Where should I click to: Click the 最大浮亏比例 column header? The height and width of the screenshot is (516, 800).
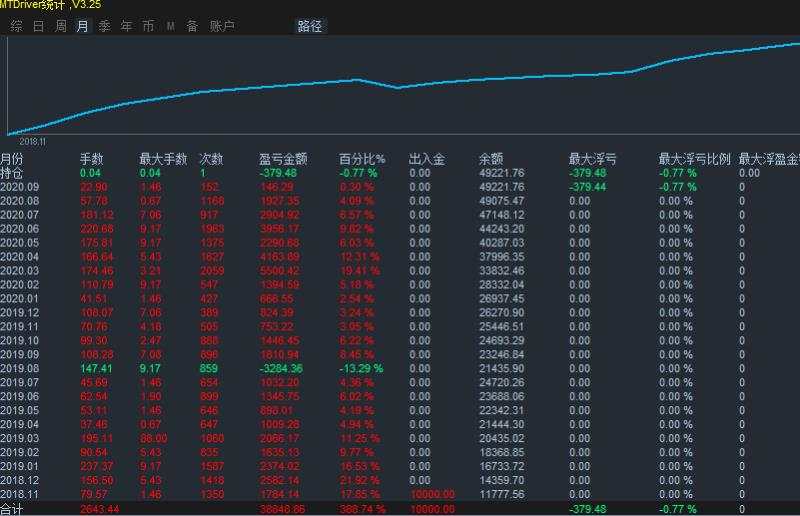click(x=694, y=159)
